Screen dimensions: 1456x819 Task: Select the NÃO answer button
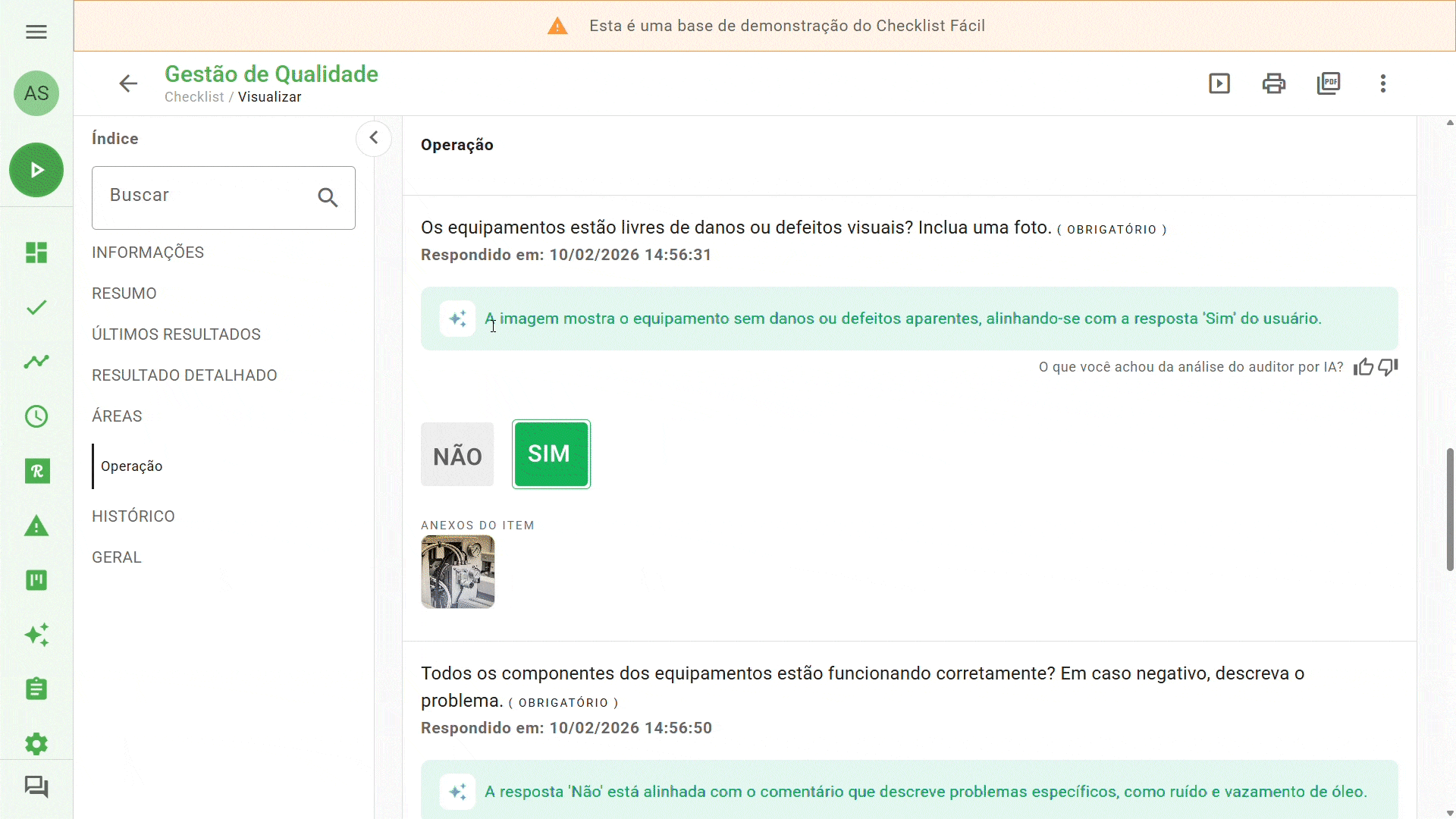point(457,455)
